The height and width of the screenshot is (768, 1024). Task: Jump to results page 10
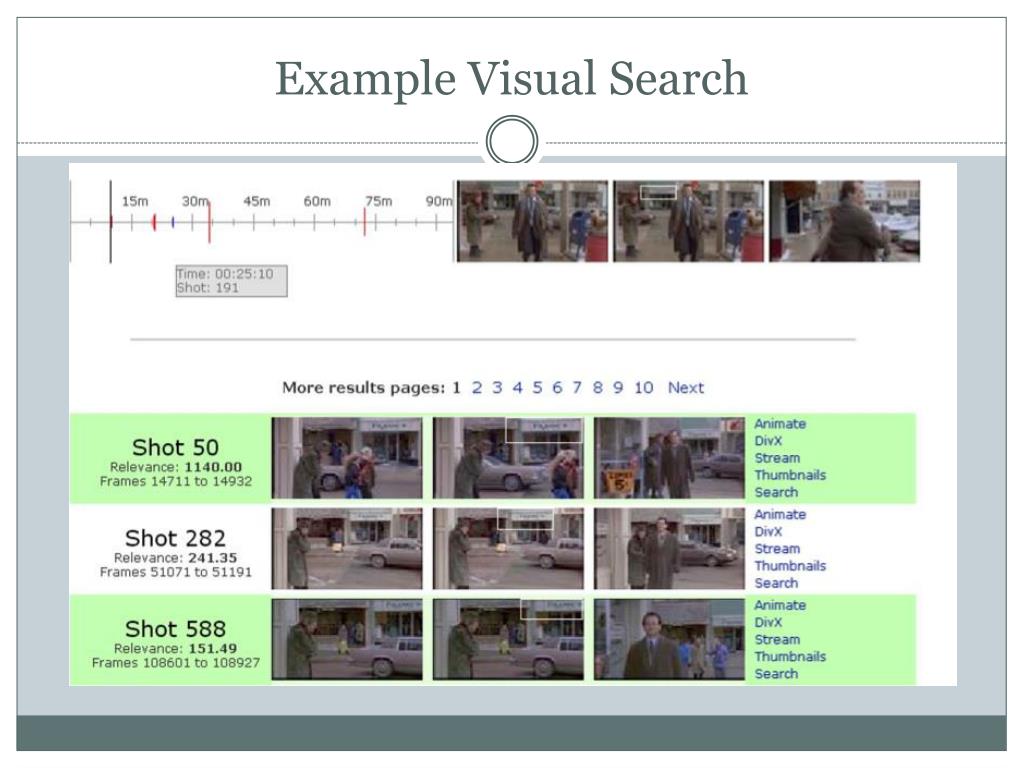tap(643, 388)
